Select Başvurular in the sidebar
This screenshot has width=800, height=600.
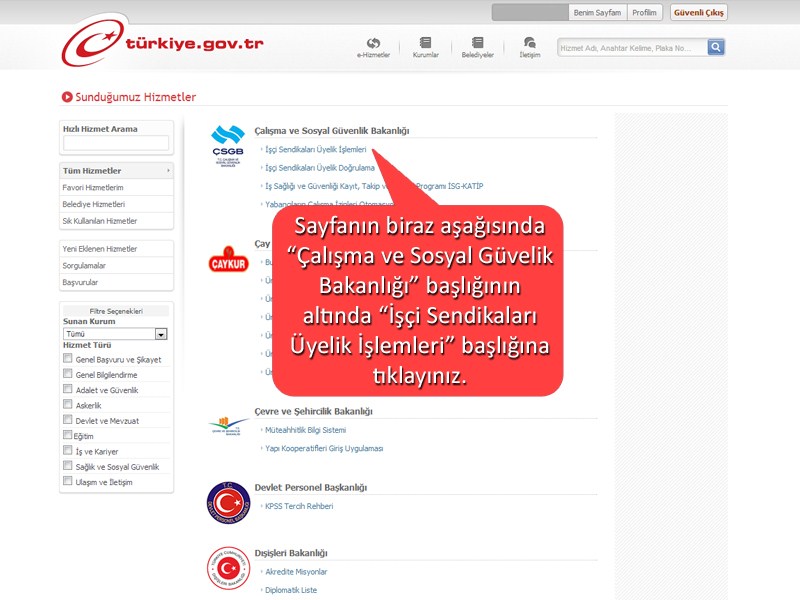click(116, 283)
